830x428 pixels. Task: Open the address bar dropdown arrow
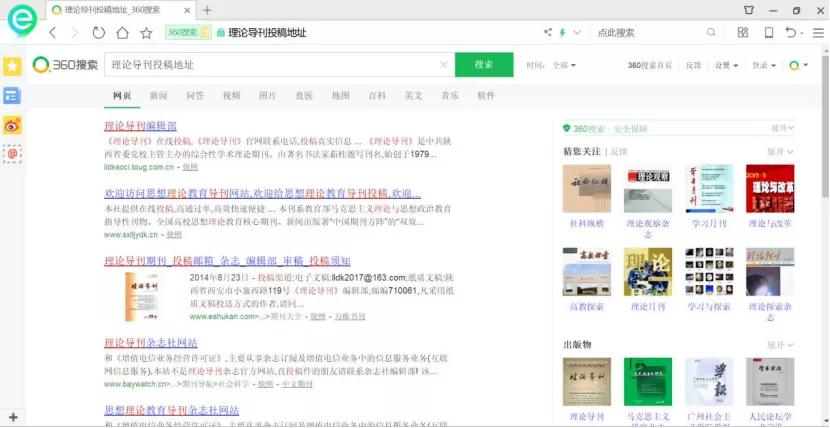tap(577, 33)
